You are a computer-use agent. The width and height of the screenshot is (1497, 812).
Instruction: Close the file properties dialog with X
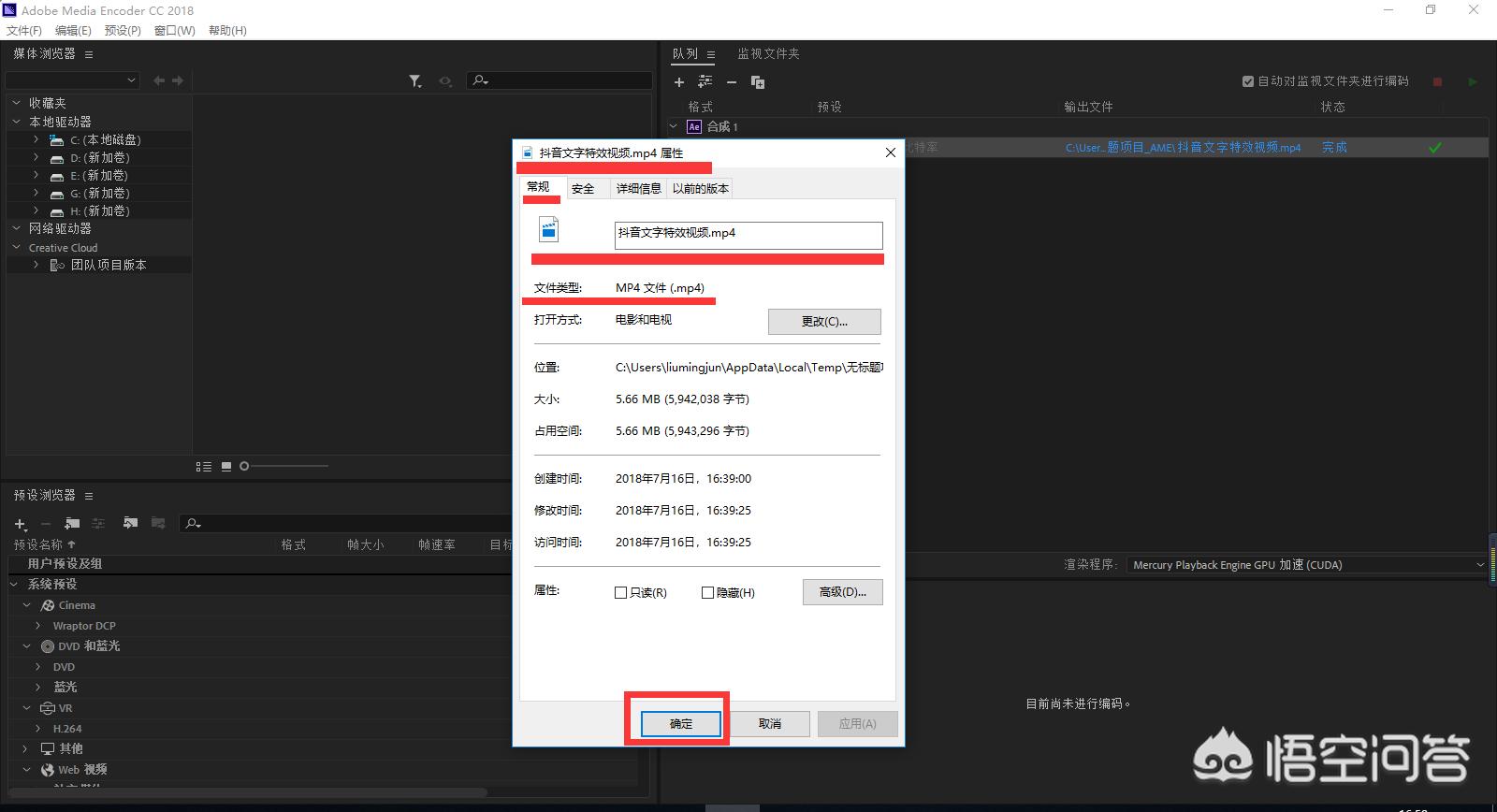pyautogui.click(x=891, y=152)
